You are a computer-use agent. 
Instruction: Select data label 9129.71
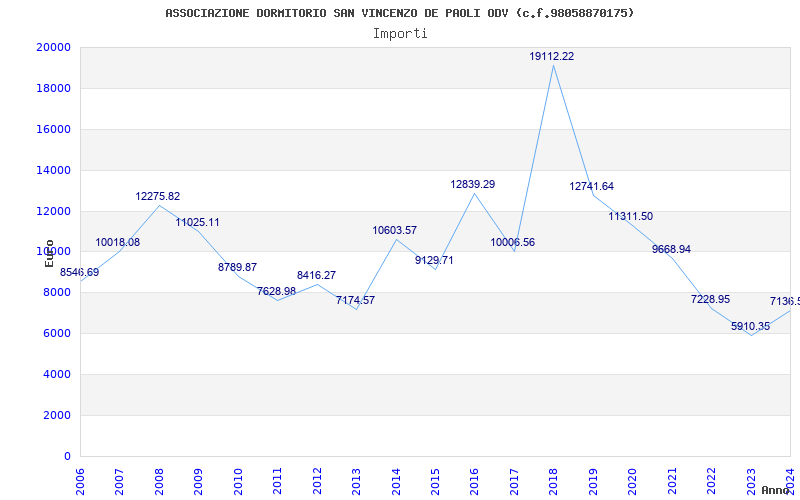tap(434, 261)
